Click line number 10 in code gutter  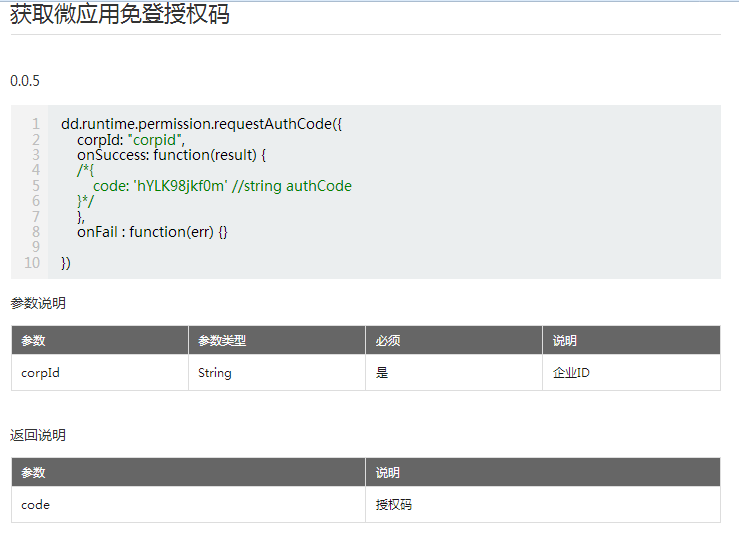[32, 263]
